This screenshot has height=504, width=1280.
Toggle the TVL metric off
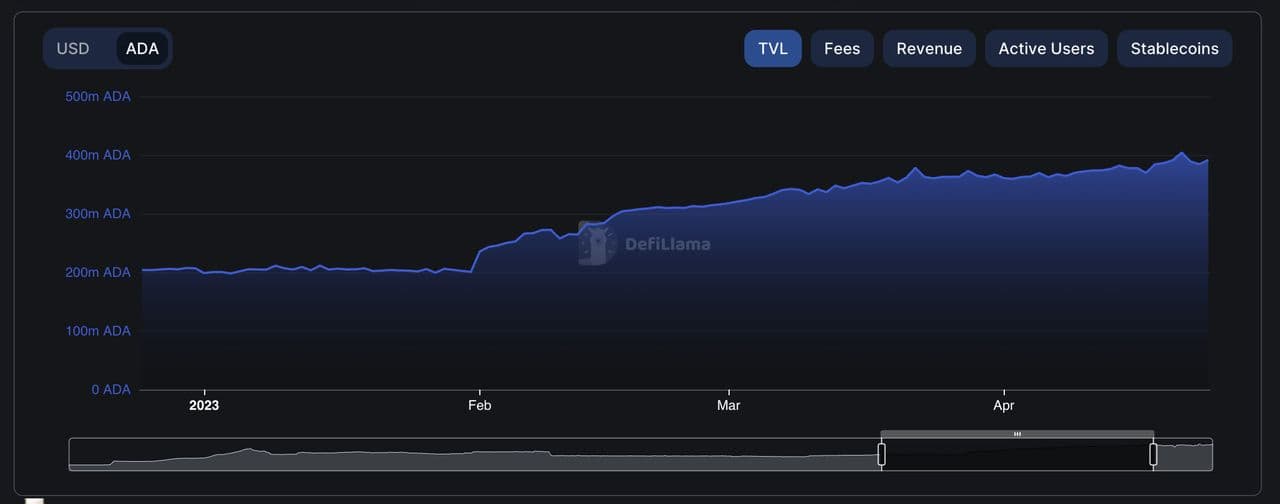pos(772,48)
